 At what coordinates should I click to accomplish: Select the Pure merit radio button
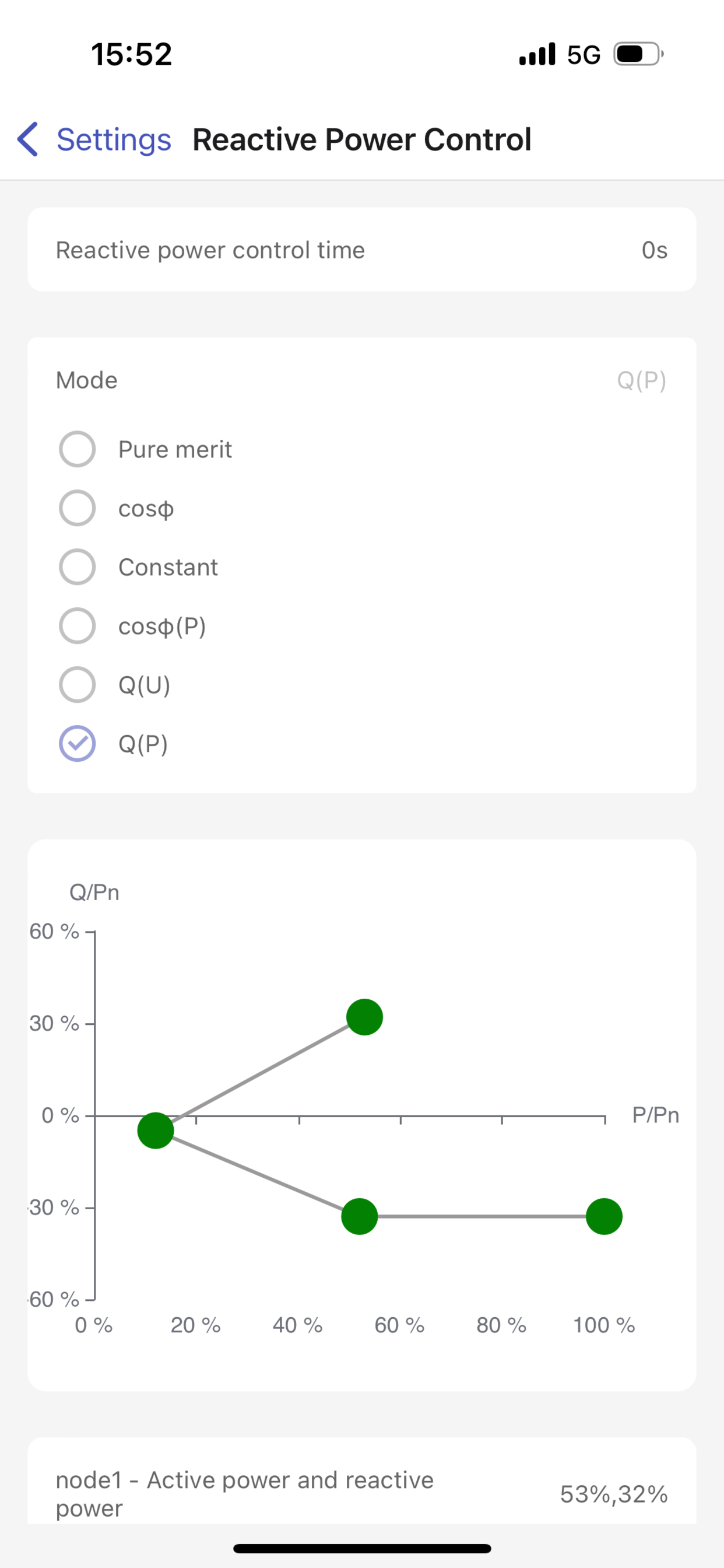coord(78,449)
